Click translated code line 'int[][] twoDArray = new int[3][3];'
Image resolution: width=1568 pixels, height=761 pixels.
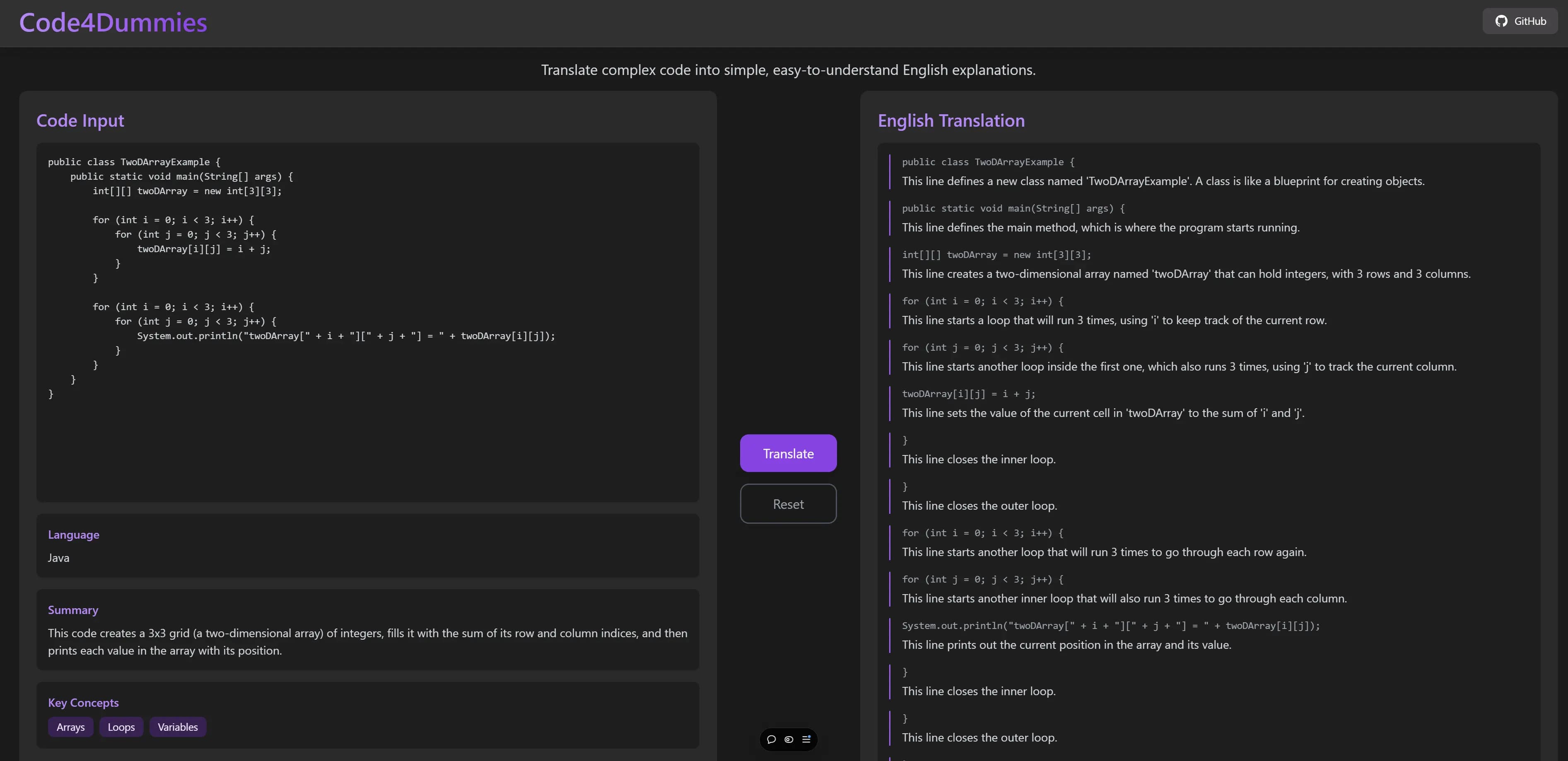click(x=996, y=255)
